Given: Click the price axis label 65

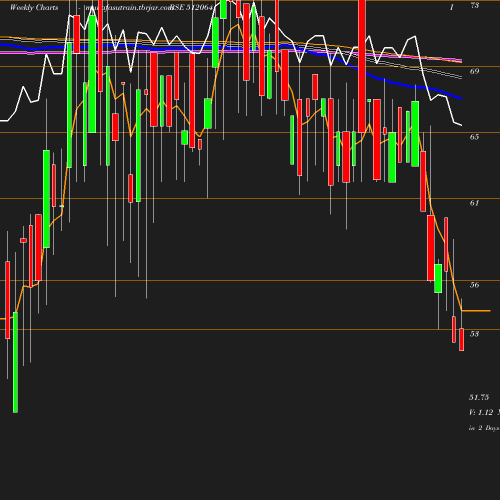Looking at the screenshot, I should point(475,137).
